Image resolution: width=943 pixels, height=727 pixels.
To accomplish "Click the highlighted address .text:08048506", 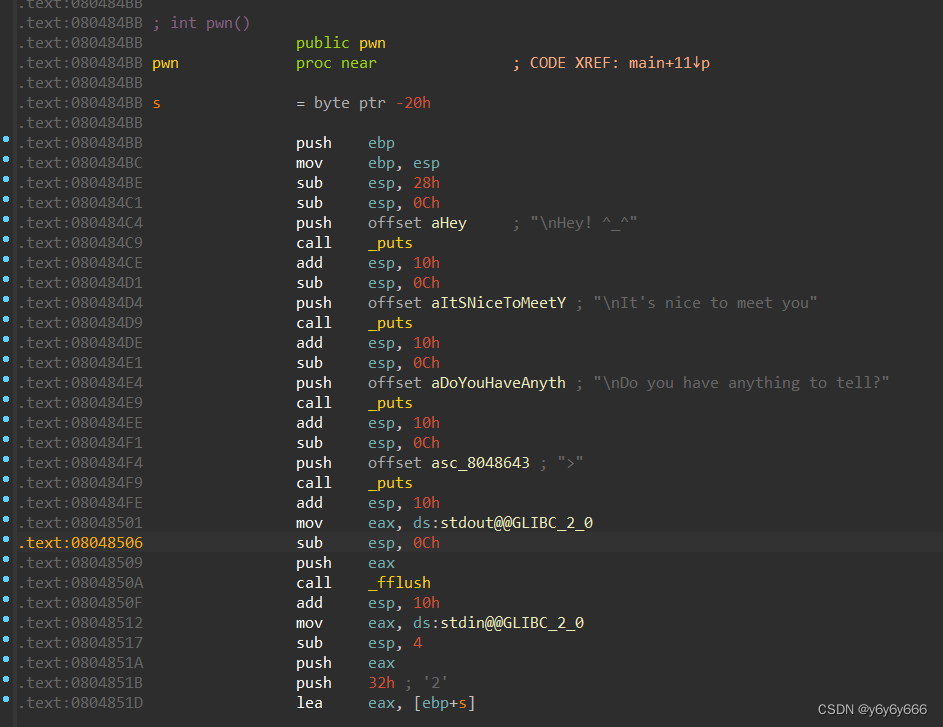I will (x=81, y=543).
